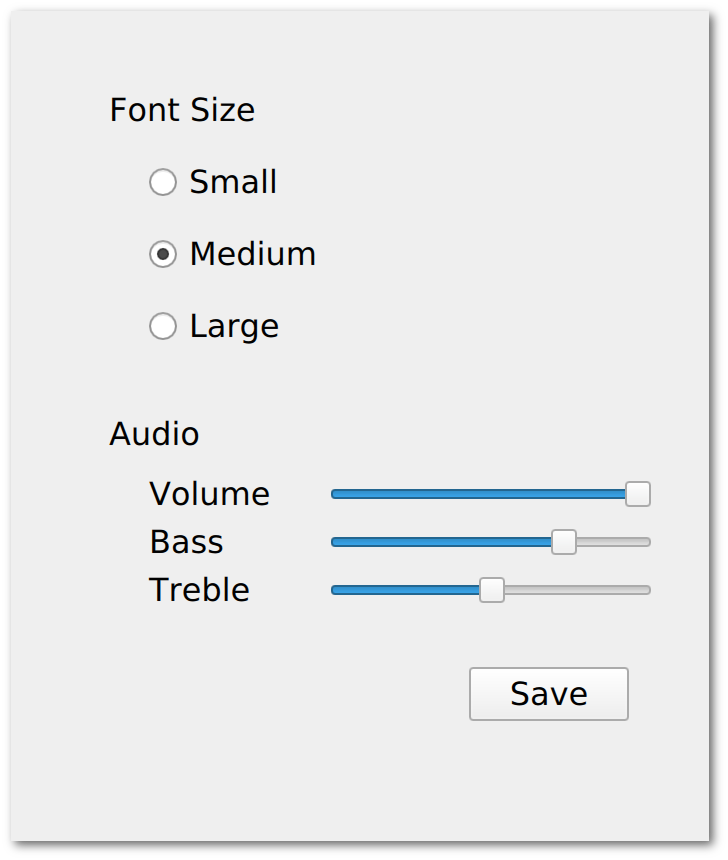The width and height of the screenshot is (728, 860).
Task: Click the Bass label text
Action: (186, 541)
